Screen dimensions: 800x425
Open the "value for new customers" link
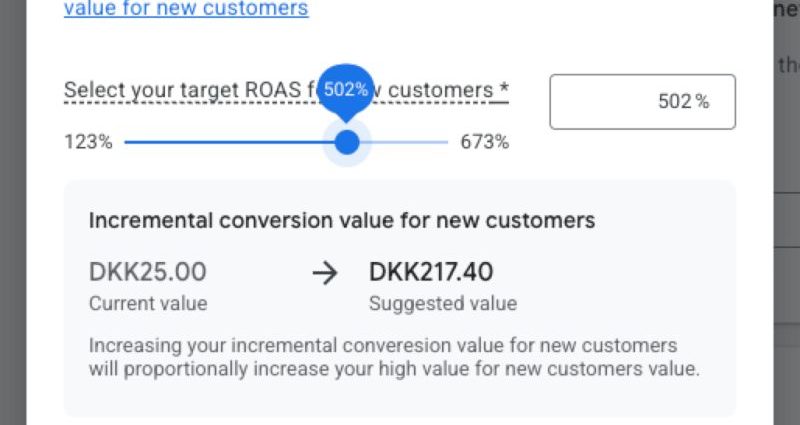186,10
